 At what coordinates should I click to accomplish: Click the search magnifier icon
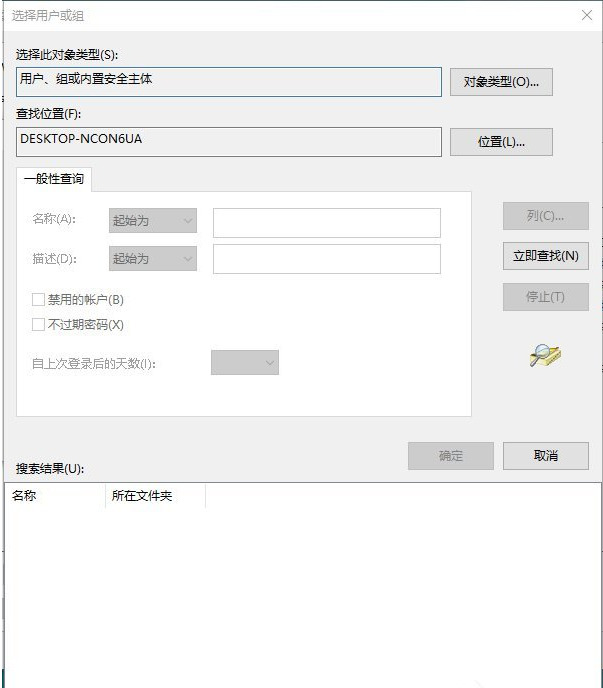pos(545,355)
